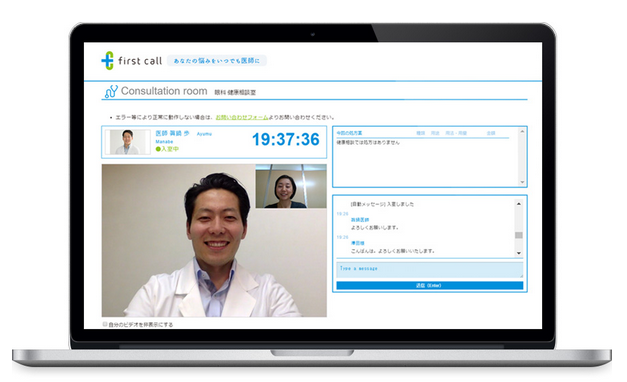Screen dimensions: 627x382
Task: Click the first call logo text
Action: [140, 61]
